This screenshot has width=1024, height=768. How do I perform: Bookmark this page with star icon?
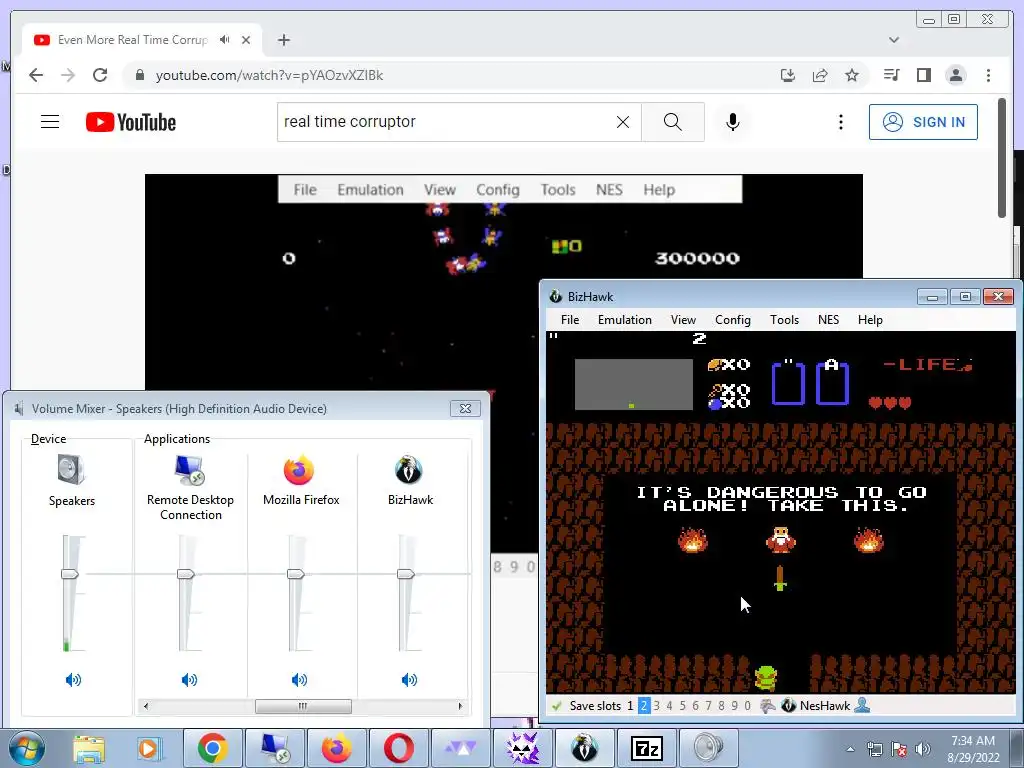pos(852,75)
